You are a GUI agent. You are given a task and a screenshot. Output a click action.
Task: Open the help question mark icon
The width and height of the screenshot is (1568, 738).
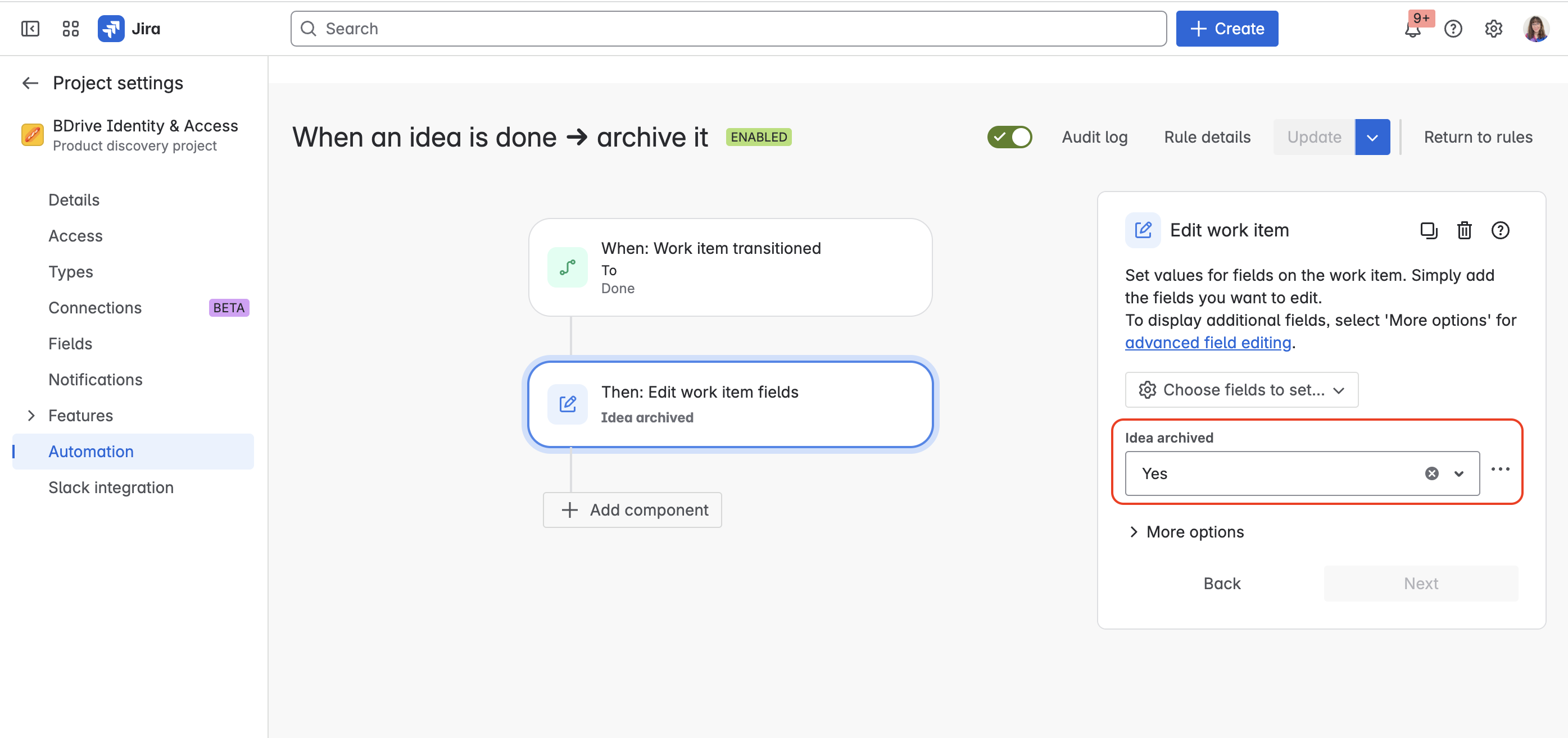tap(1453, 29)
